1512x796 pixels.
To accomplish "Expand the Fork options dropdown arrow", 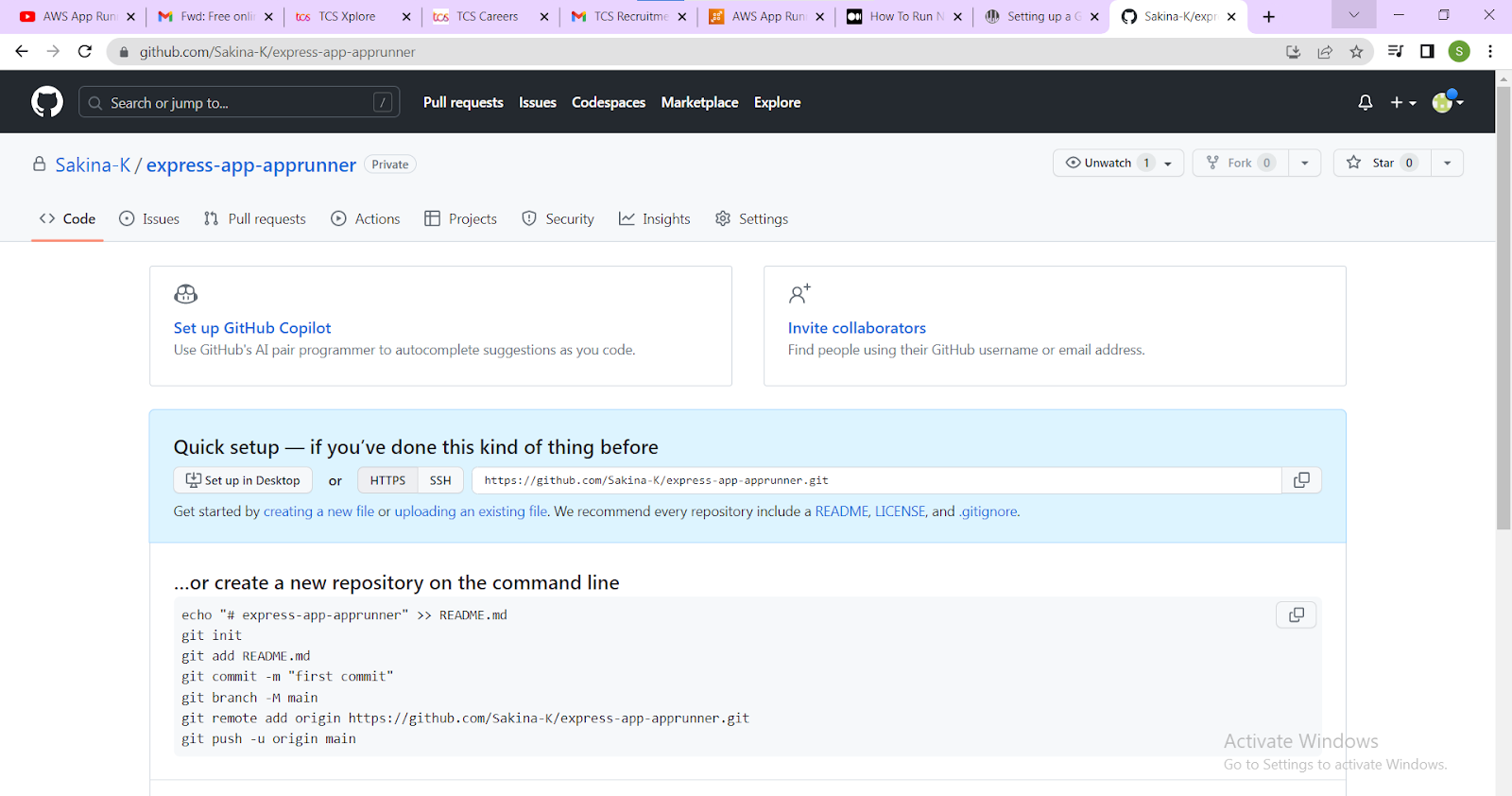I will (x=1305, y=163).
